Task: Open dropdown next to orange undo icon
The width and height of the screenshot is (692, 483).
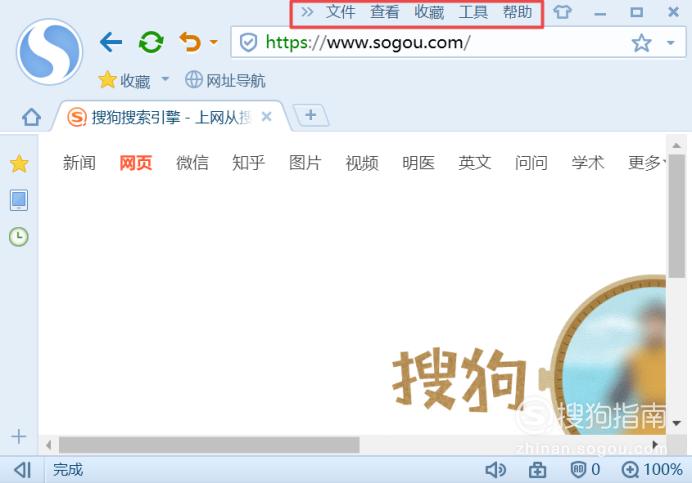Action: (214, 43)
